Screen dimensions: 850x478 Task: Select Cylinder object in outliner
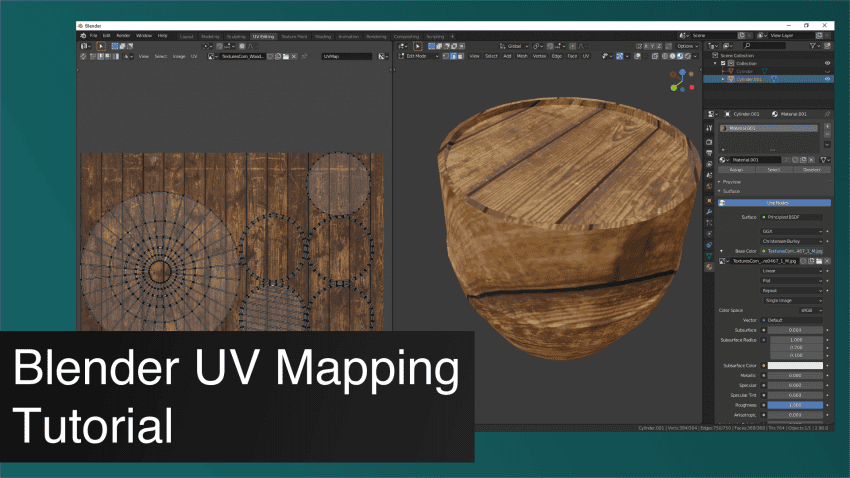click(744, 72)
